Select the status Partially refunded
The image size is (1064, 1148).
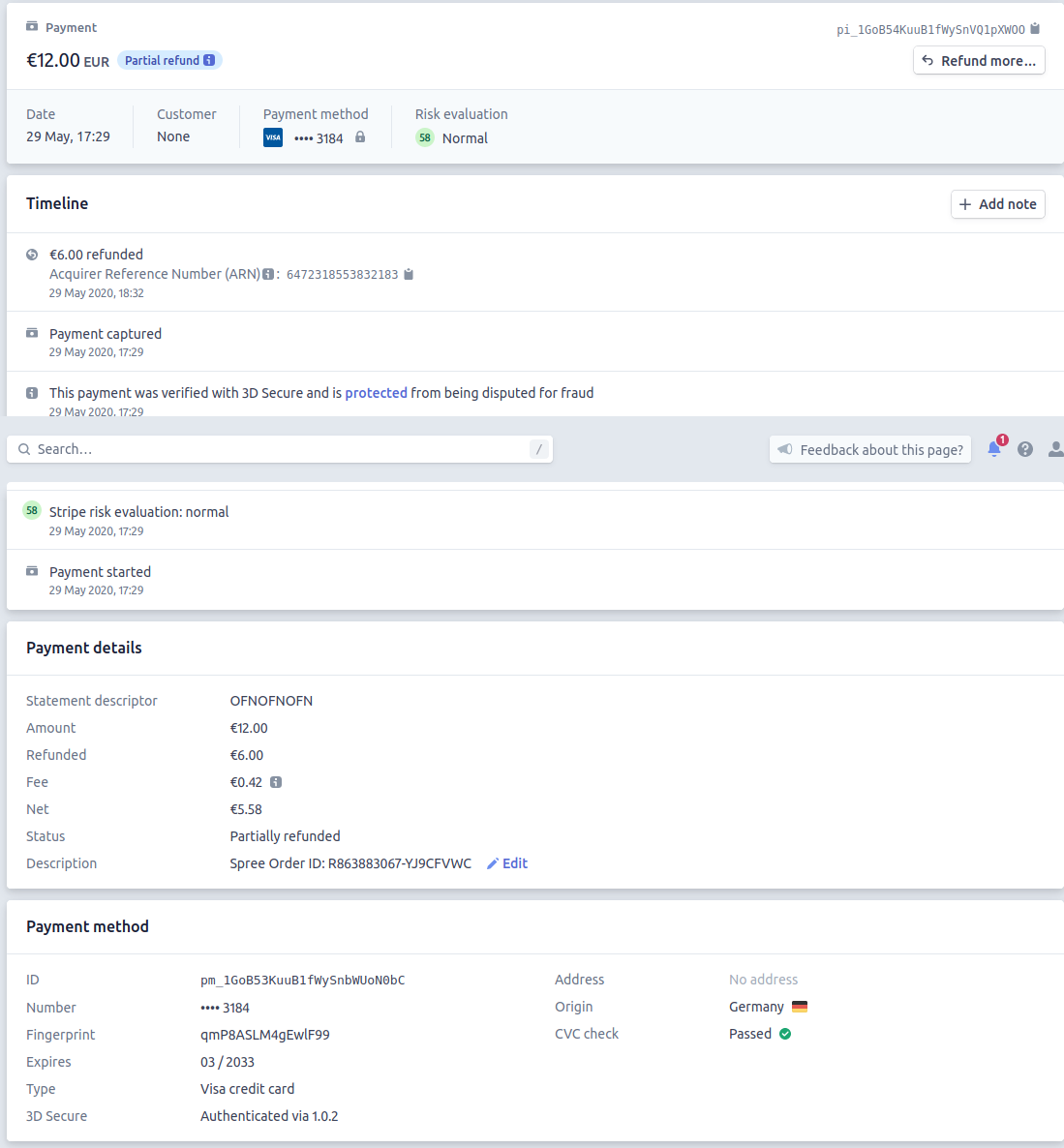point(285,836)
